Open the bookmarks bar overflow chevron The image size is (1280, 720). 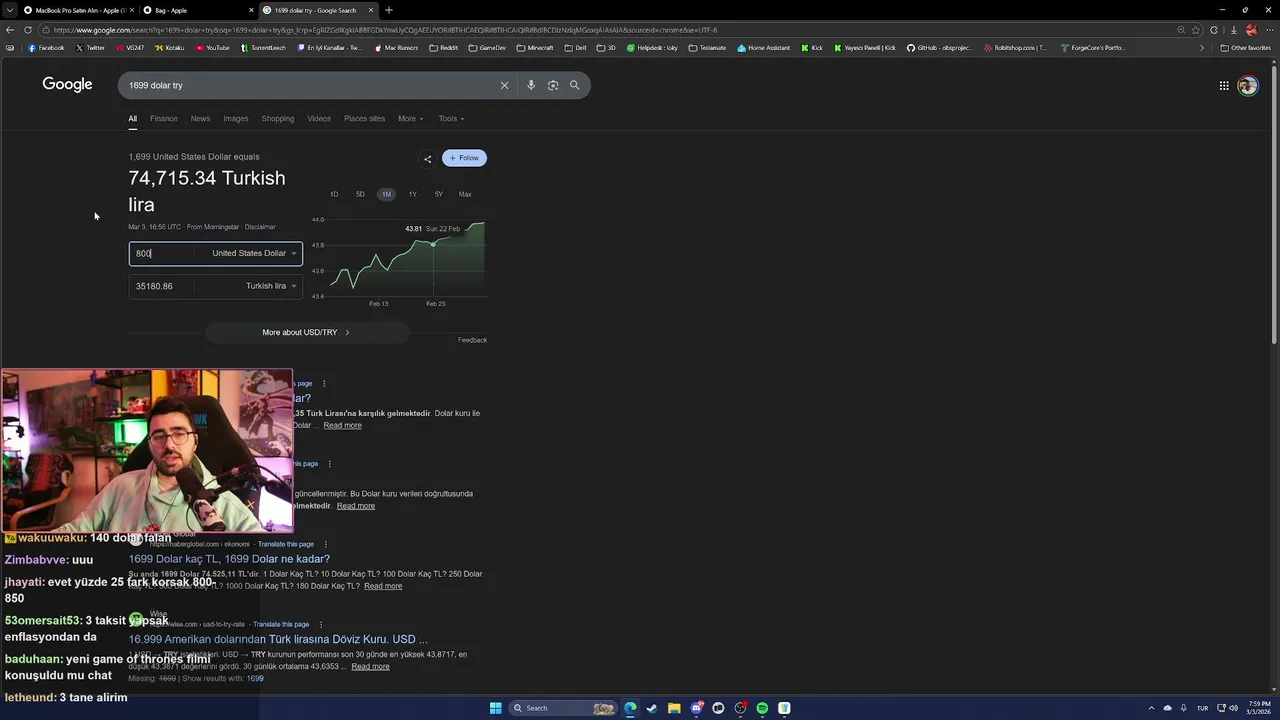coord(1202,48)
